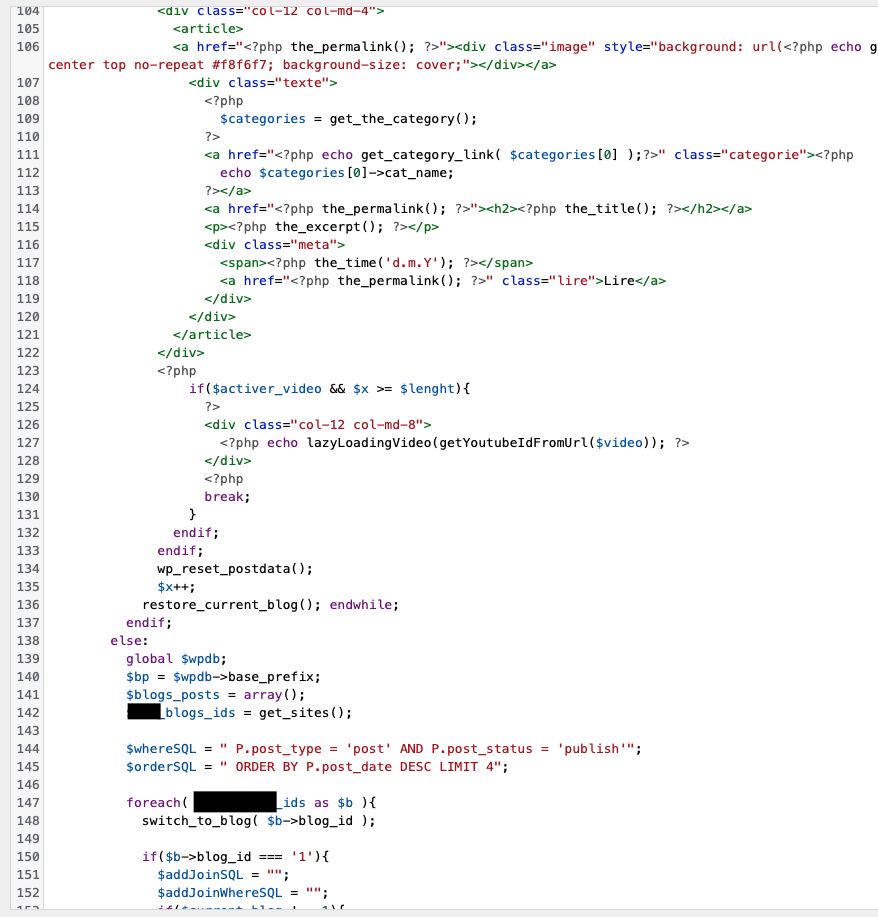This screenshot has height=917, width=878.
Task: Click the global keyword before $wpdb
Action: coord(149,659)
